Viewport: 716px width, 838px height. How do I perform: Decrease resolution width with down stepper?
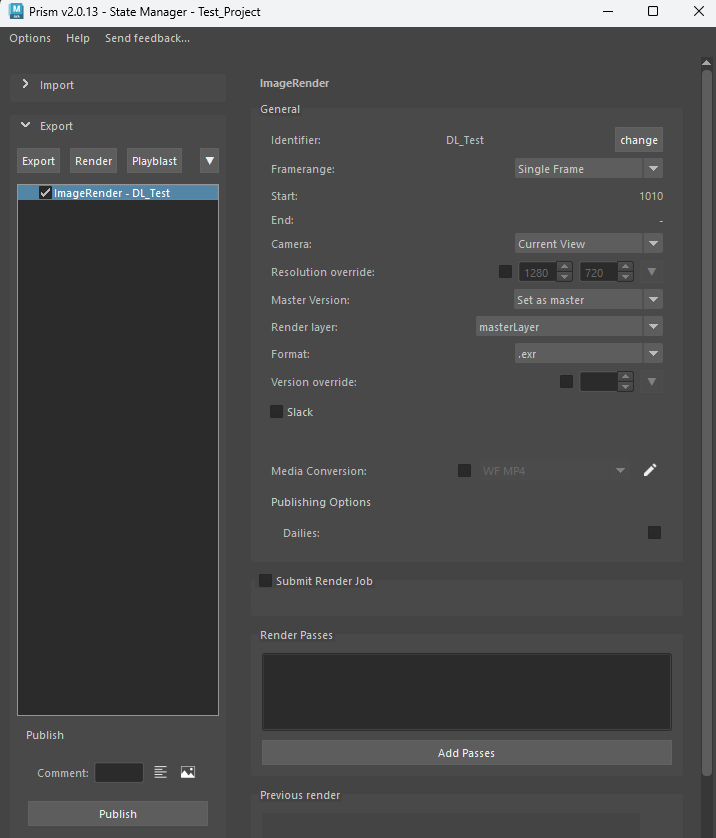click(564, 277)
